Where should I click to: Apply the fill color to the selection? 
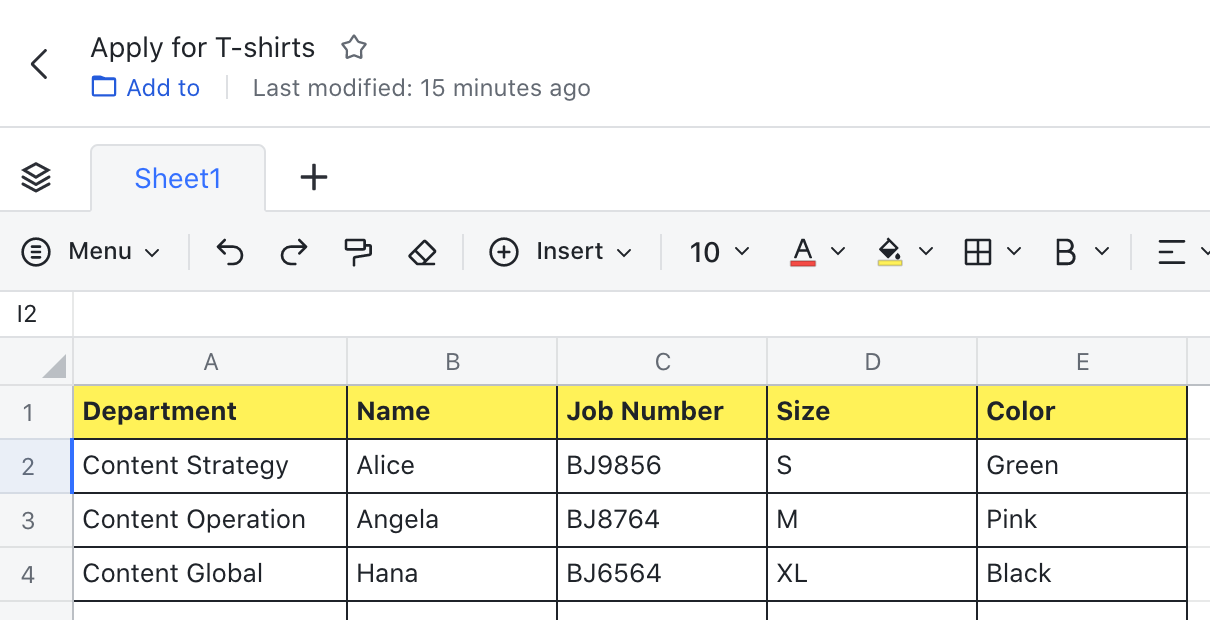888,252
